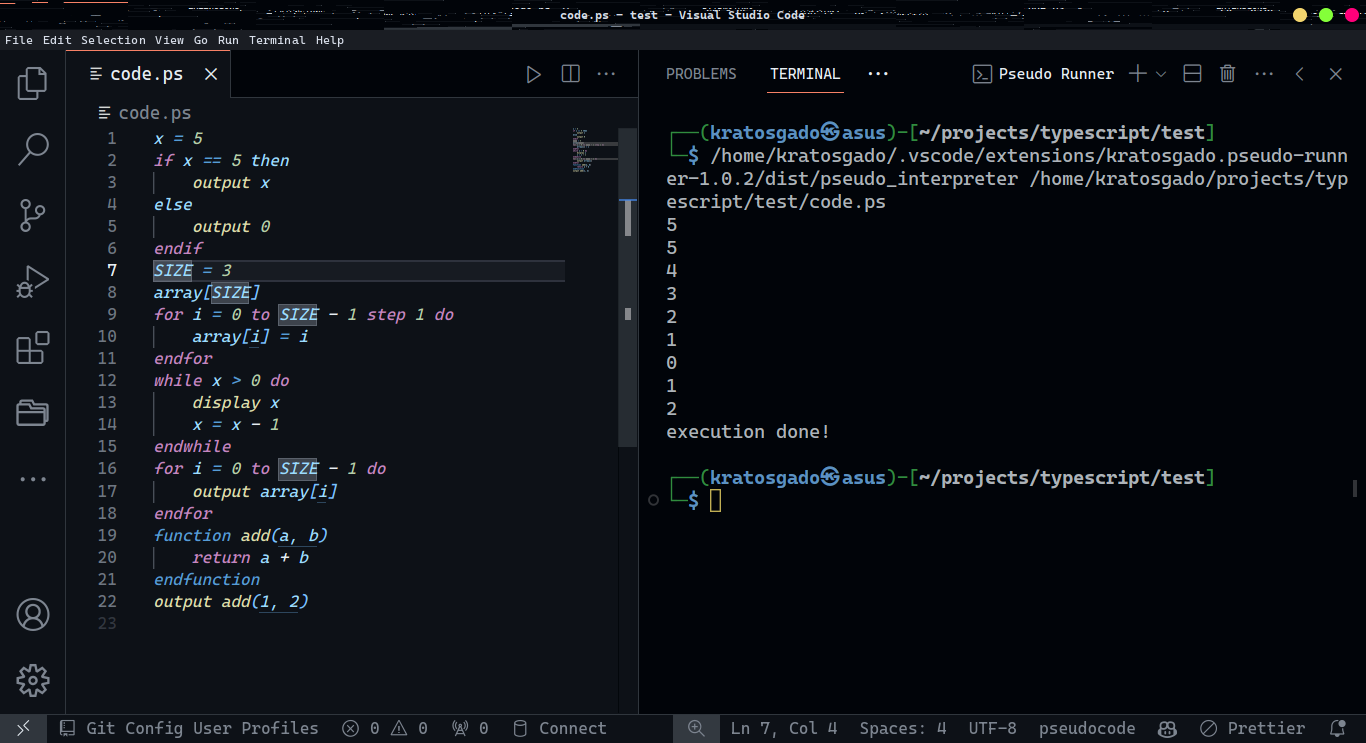
Task: Open the Help menu
Action: coord(330,40)
